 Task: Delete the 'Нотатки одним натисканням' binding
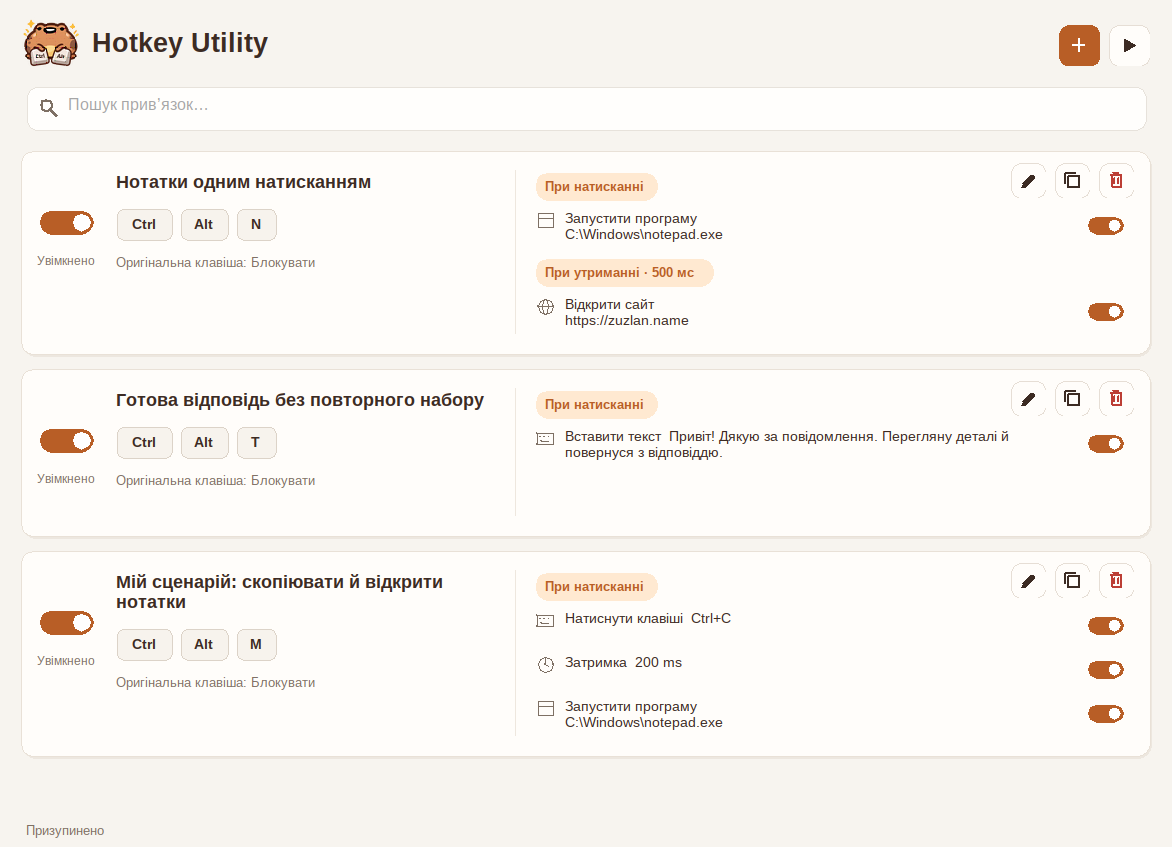tap(1116, 181)
